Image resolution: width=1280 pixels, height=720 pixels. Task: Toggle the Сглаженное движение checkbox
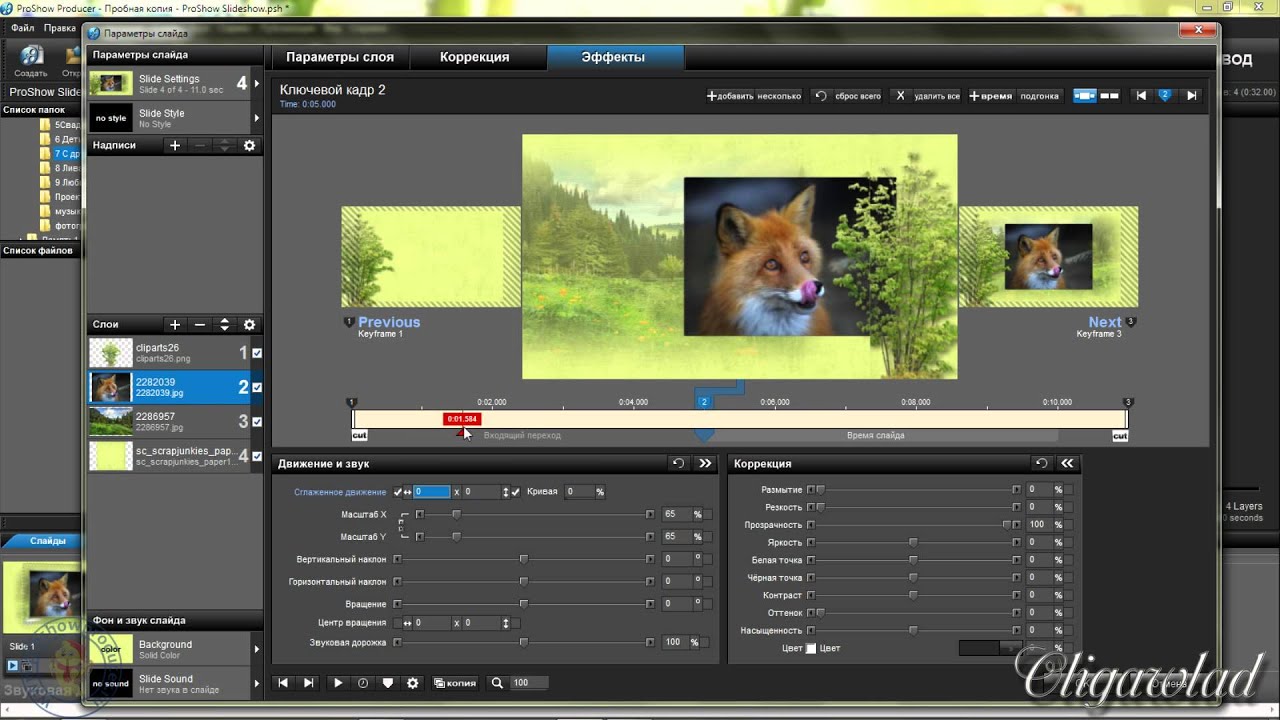(x=398, y=492)
